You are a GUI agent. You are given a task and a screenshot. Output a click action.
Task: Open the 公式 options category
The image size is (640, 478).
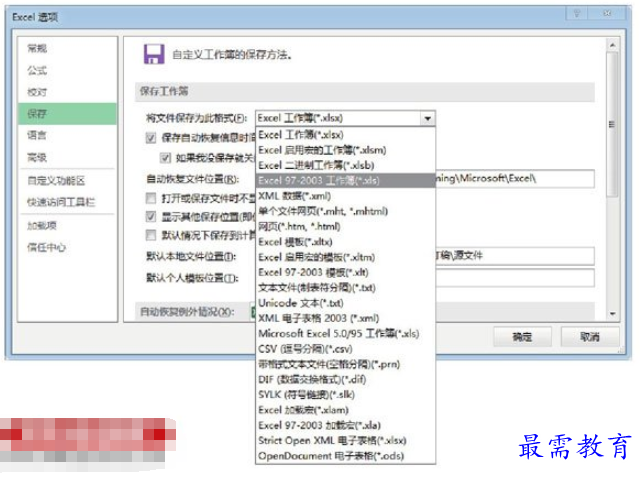tap(67, 70)
